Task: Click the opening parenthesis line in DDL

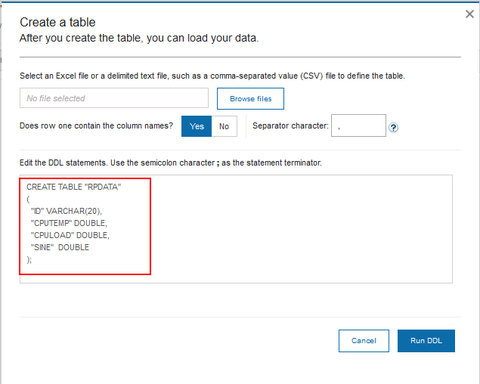Action: [x=28, y=199]
